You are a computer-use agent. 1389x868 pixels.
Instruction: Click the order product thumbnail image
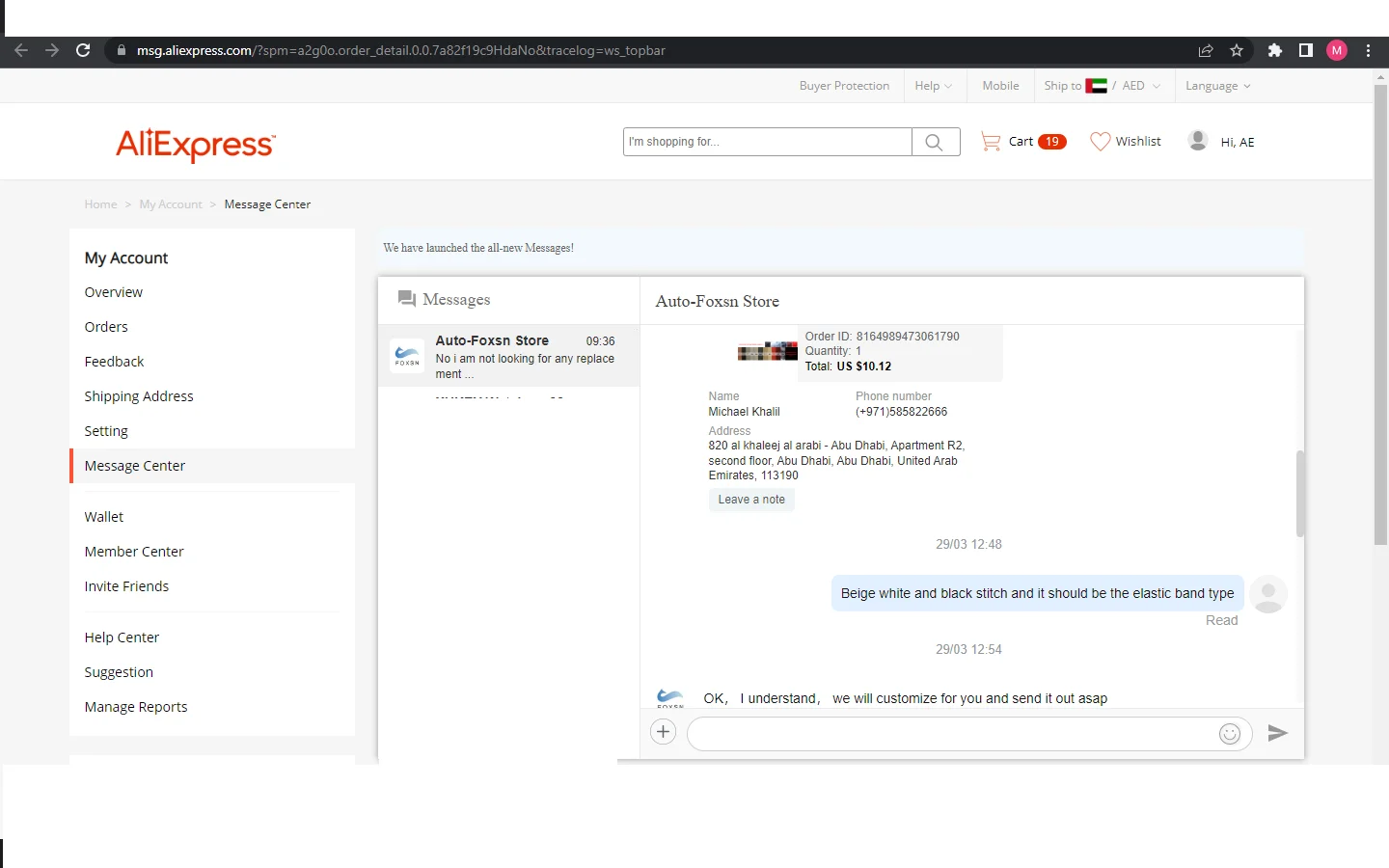pyautogui.click(x=768, y=352)
